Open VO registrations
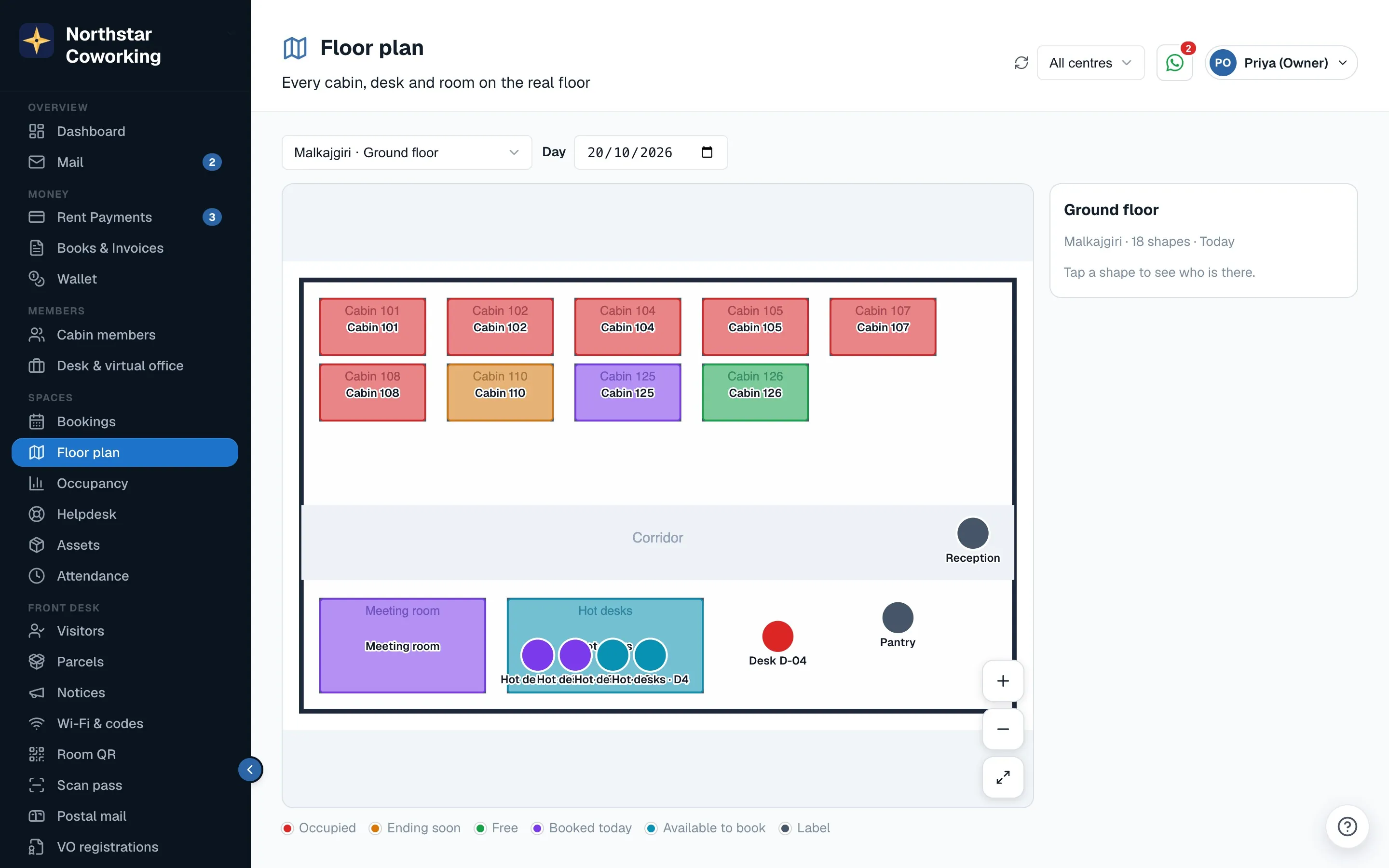 (x=124, y=847)
